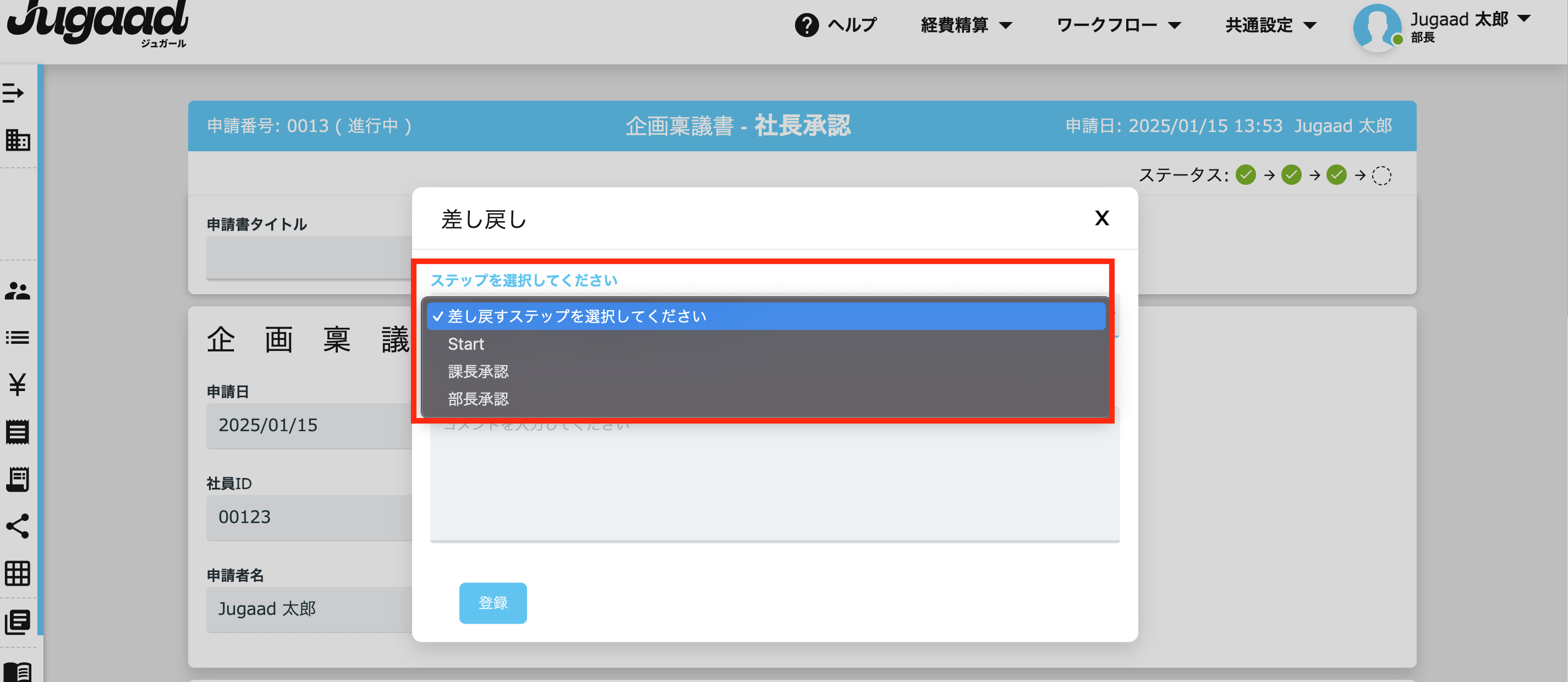Open the 共通設定 menu
Screen dimensions: 1568x682
click(1271, 25)
